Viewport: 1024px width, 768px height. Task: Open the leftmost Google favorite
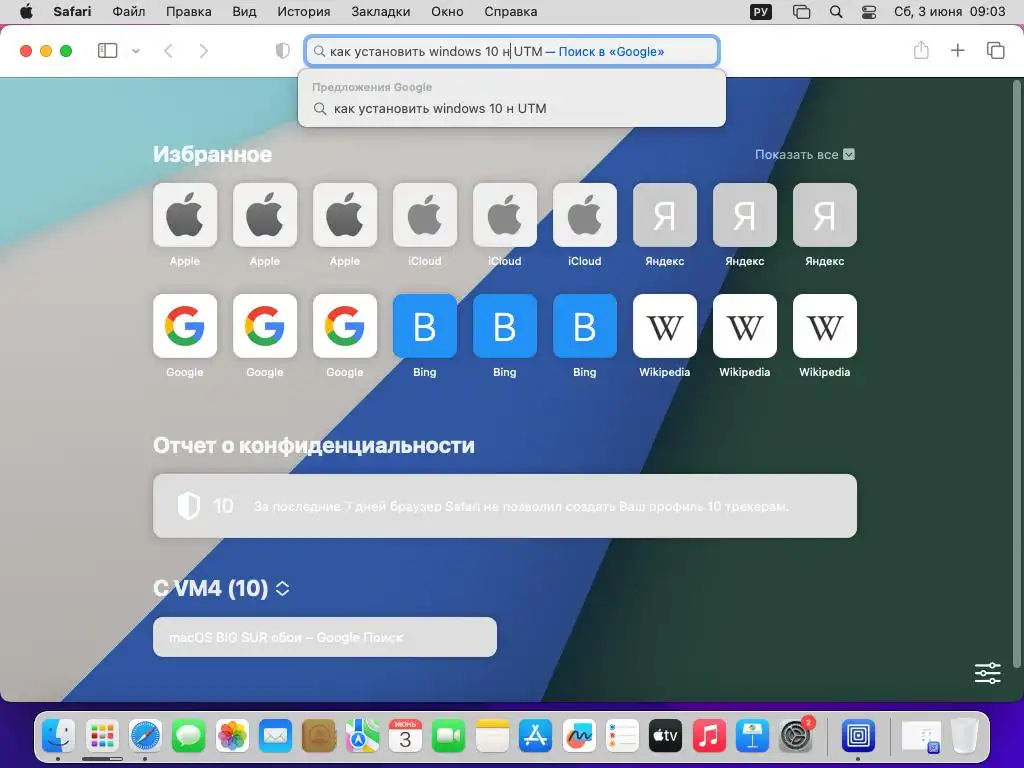tap(185, 326)
